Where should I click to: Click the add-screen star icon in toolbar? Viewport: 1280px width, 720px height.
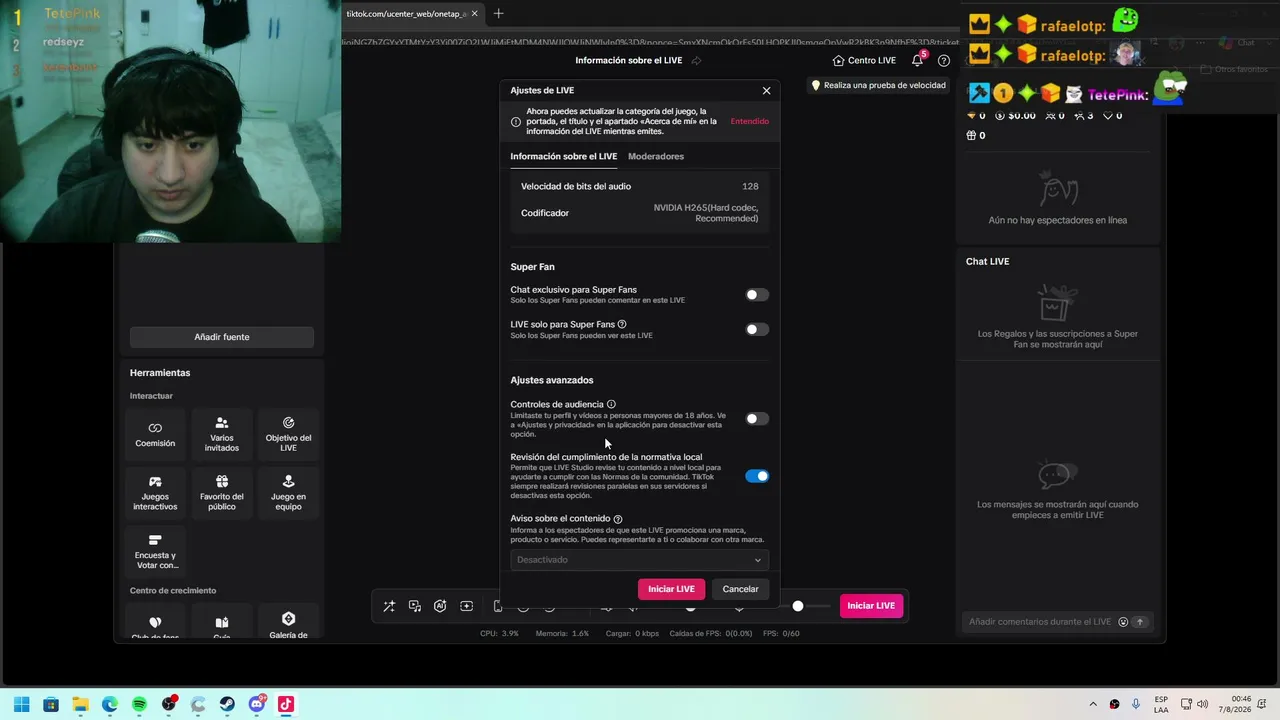pyautogui.click(x=466, y=606)
